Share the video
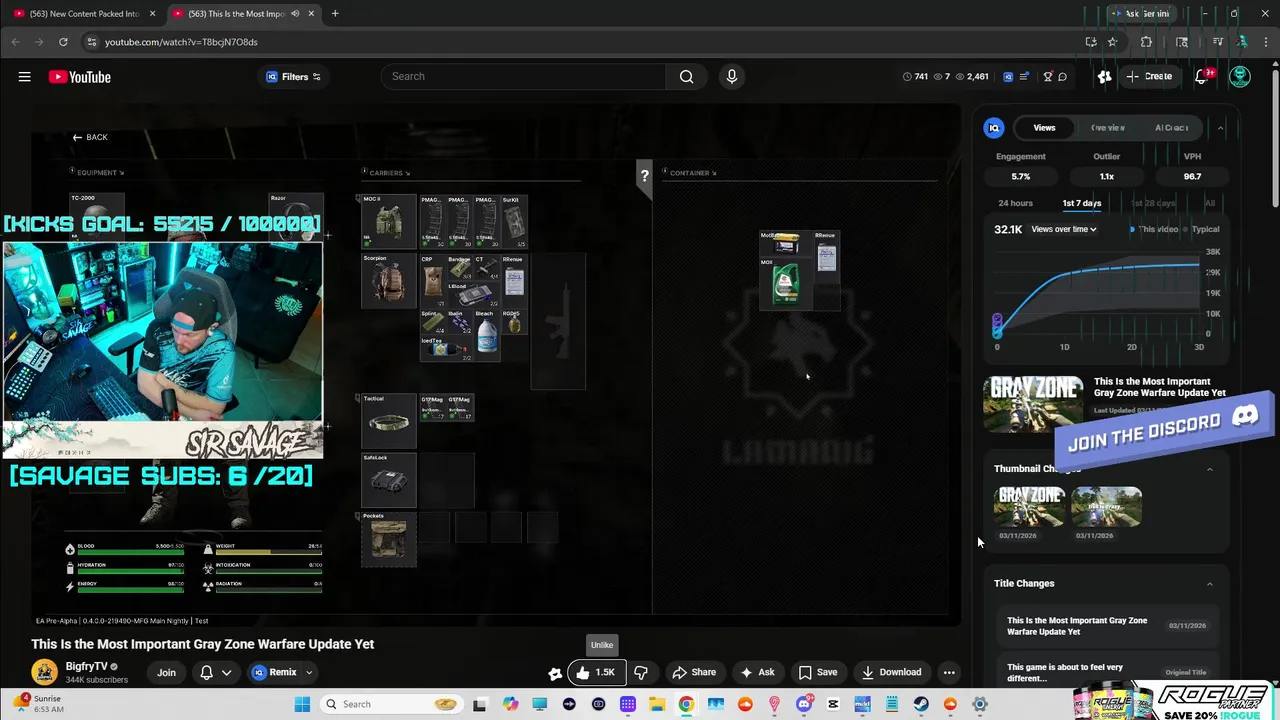1280x720 pixels. pyautogui.click(x=694, y=672)
